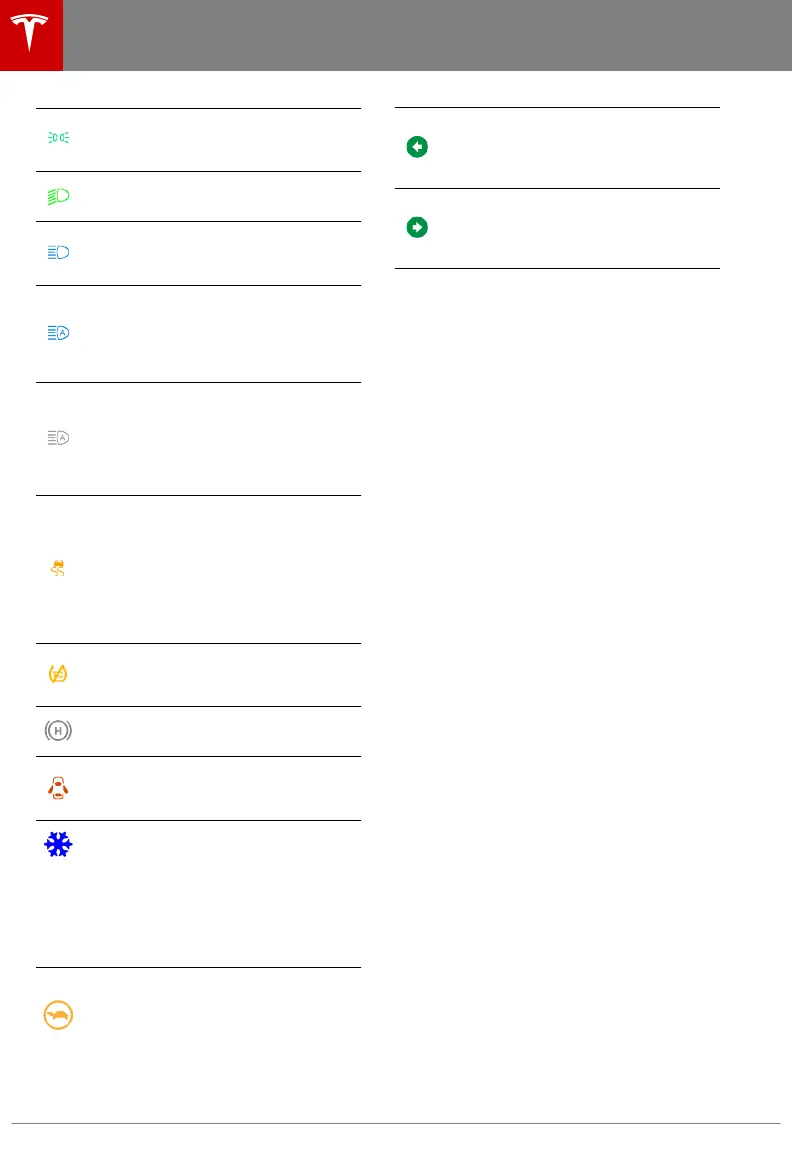
Task: Click the green right turn signal arrow
Action: (x=417, y=228)
